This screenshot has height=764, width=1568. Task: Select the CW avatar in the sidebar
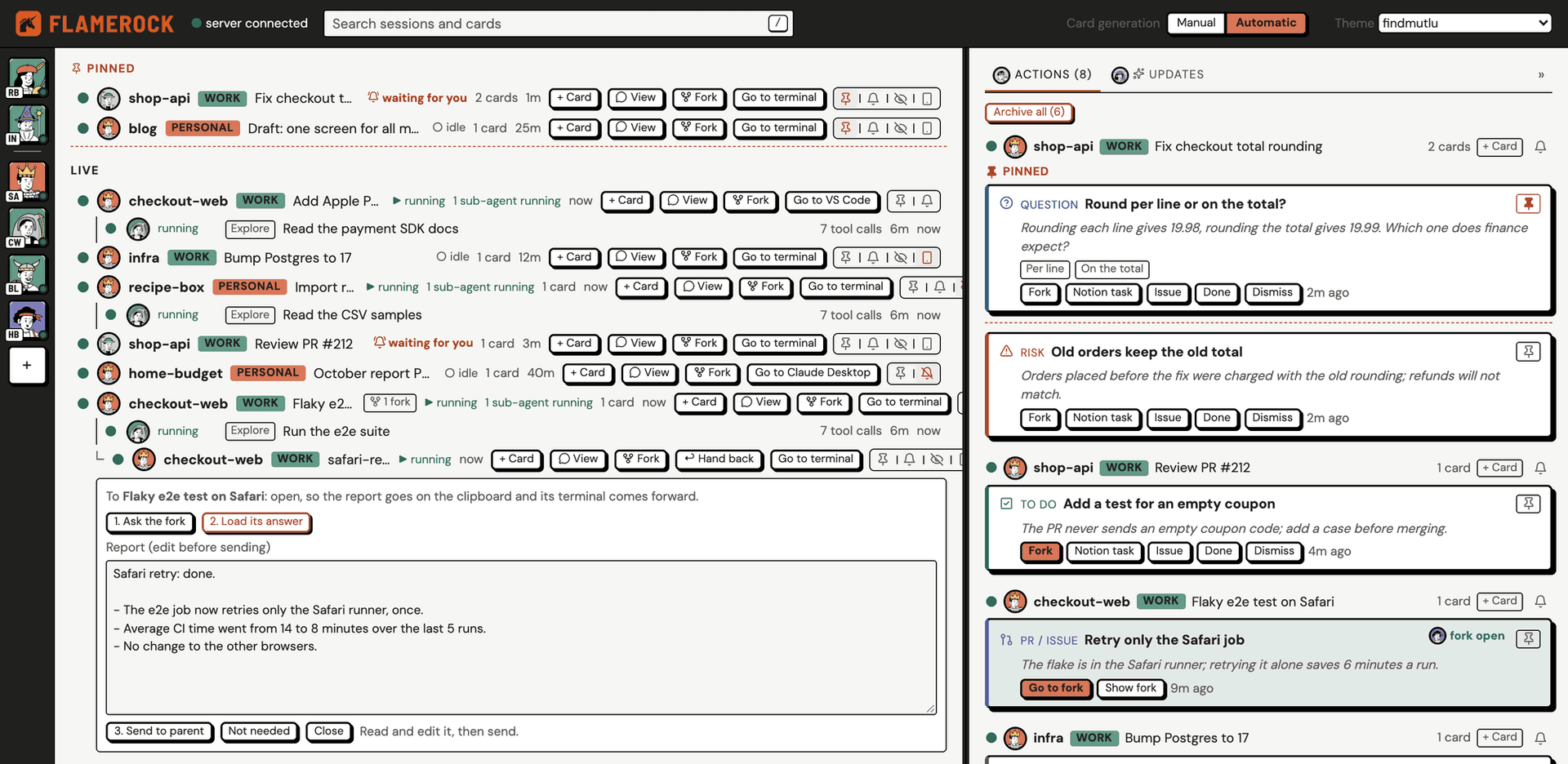[27, 228]
